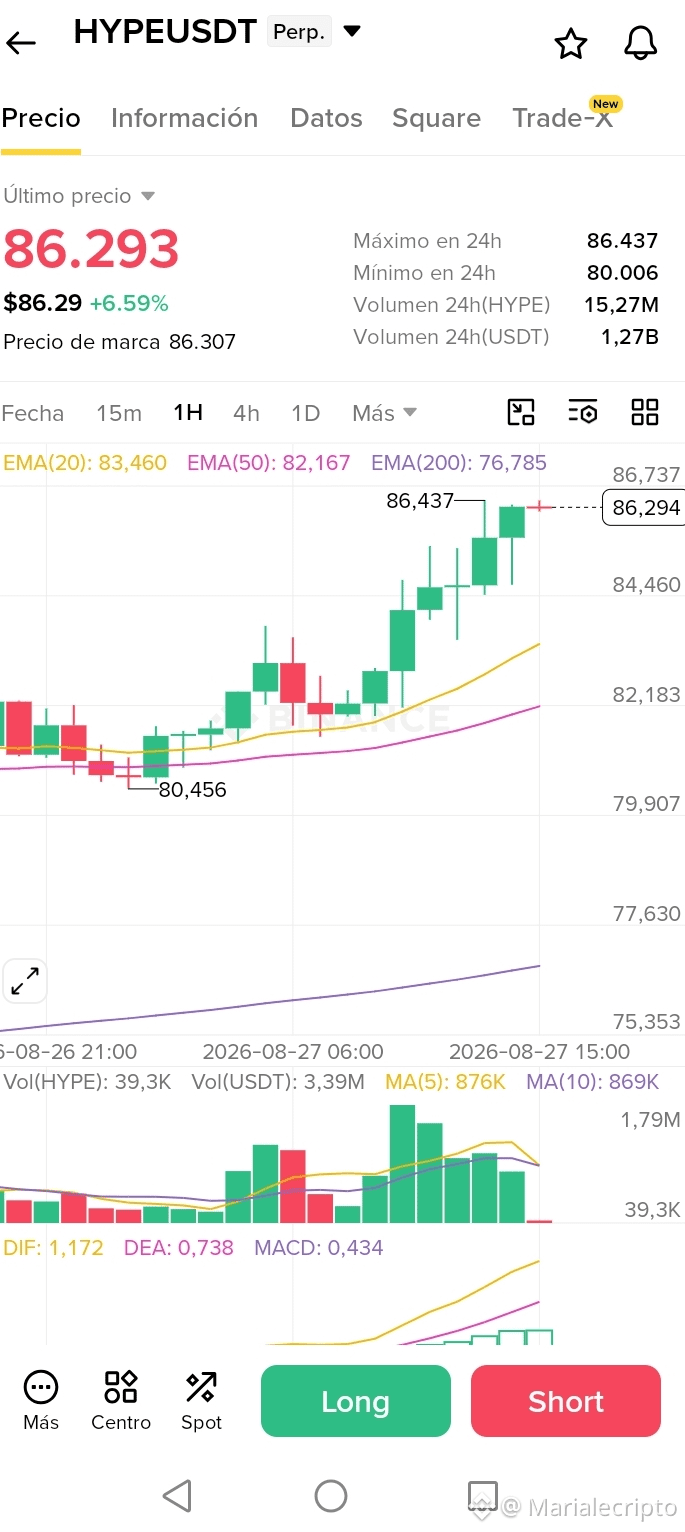
Task: Tap the 2026-08-27 15:00 time label
Action: point(540,1052)
